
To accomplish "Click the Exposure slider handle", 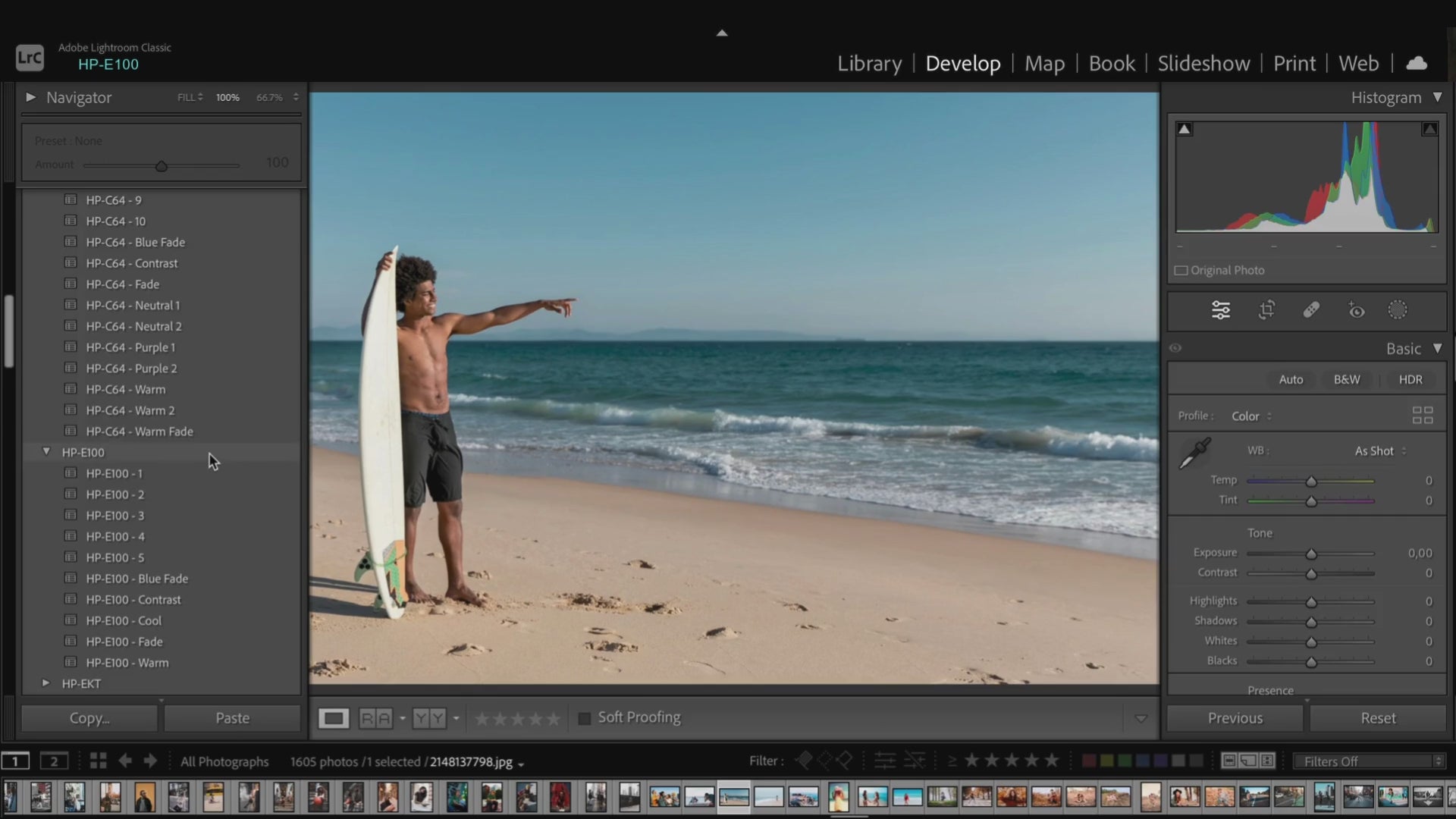I will click(x=1311, y=554).
